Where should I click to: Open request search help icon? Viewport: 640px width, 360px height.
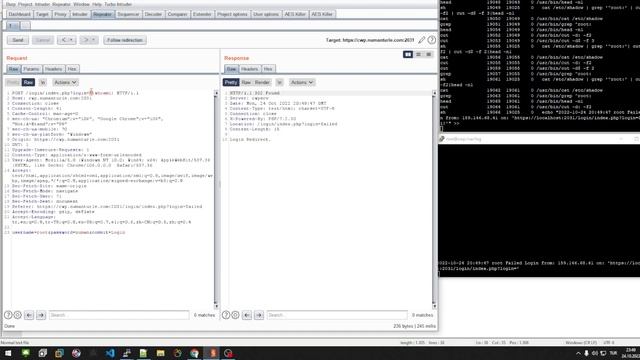click(8, 315)
